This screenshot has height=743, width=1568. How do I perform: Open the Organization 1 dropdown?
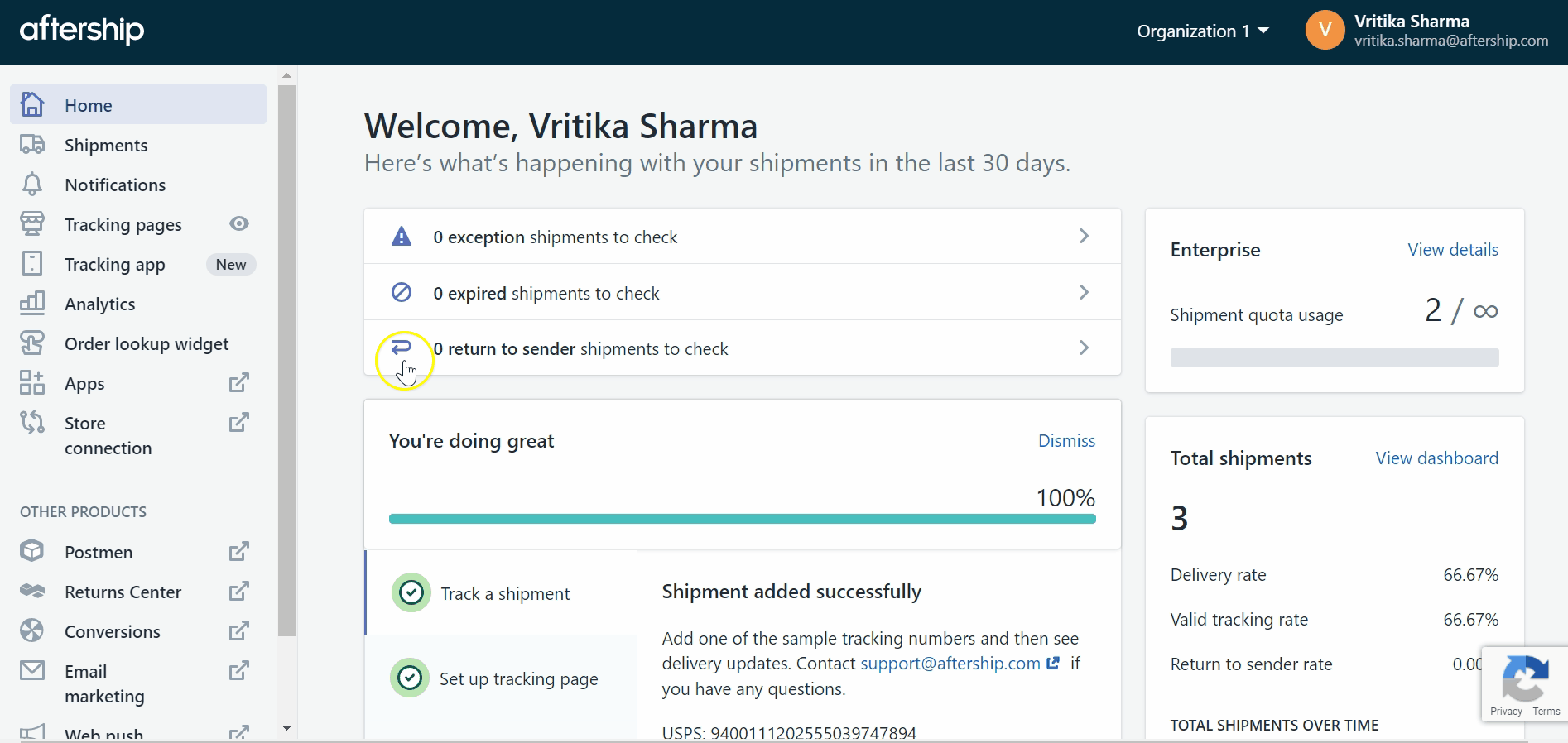pyautogui.click(x=1202, y=31)
